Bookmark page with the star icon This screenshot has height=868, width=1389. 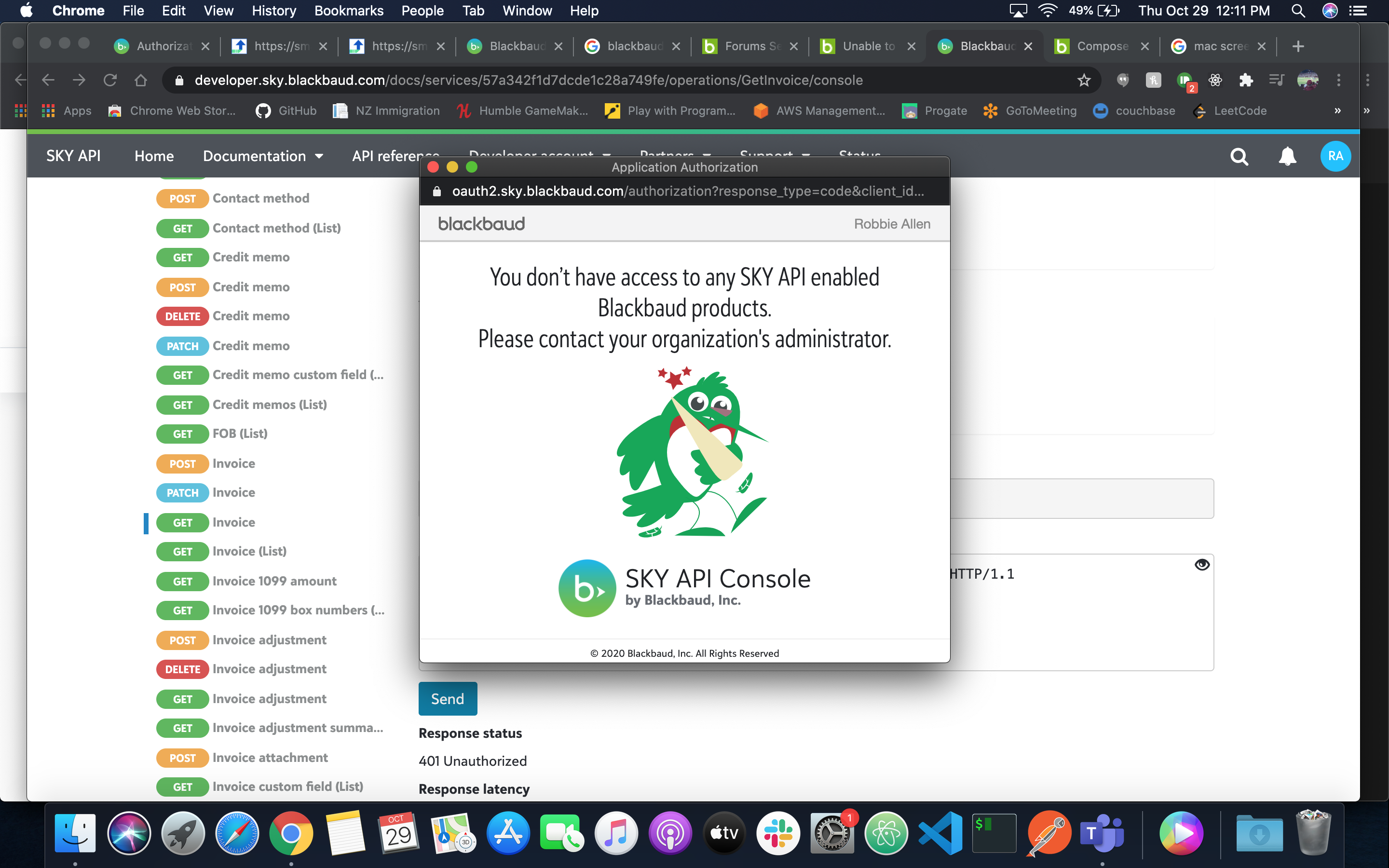click(x=1084, y=81)
